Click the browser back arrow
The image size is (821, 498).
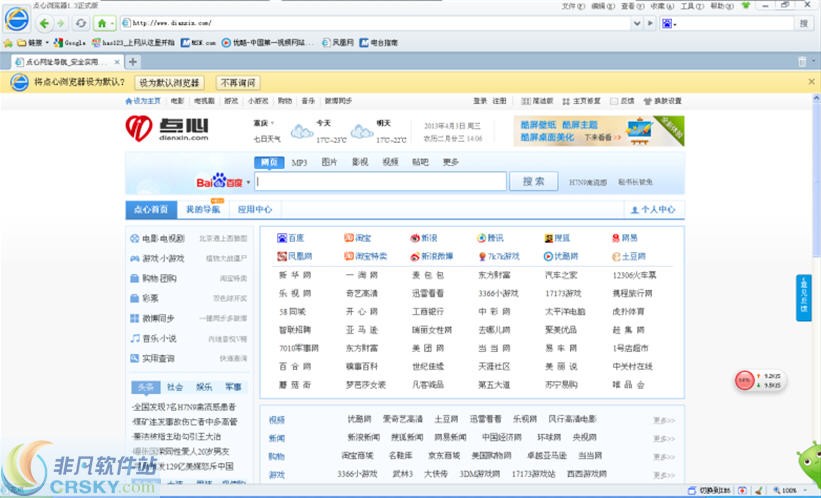pos(45,23)
